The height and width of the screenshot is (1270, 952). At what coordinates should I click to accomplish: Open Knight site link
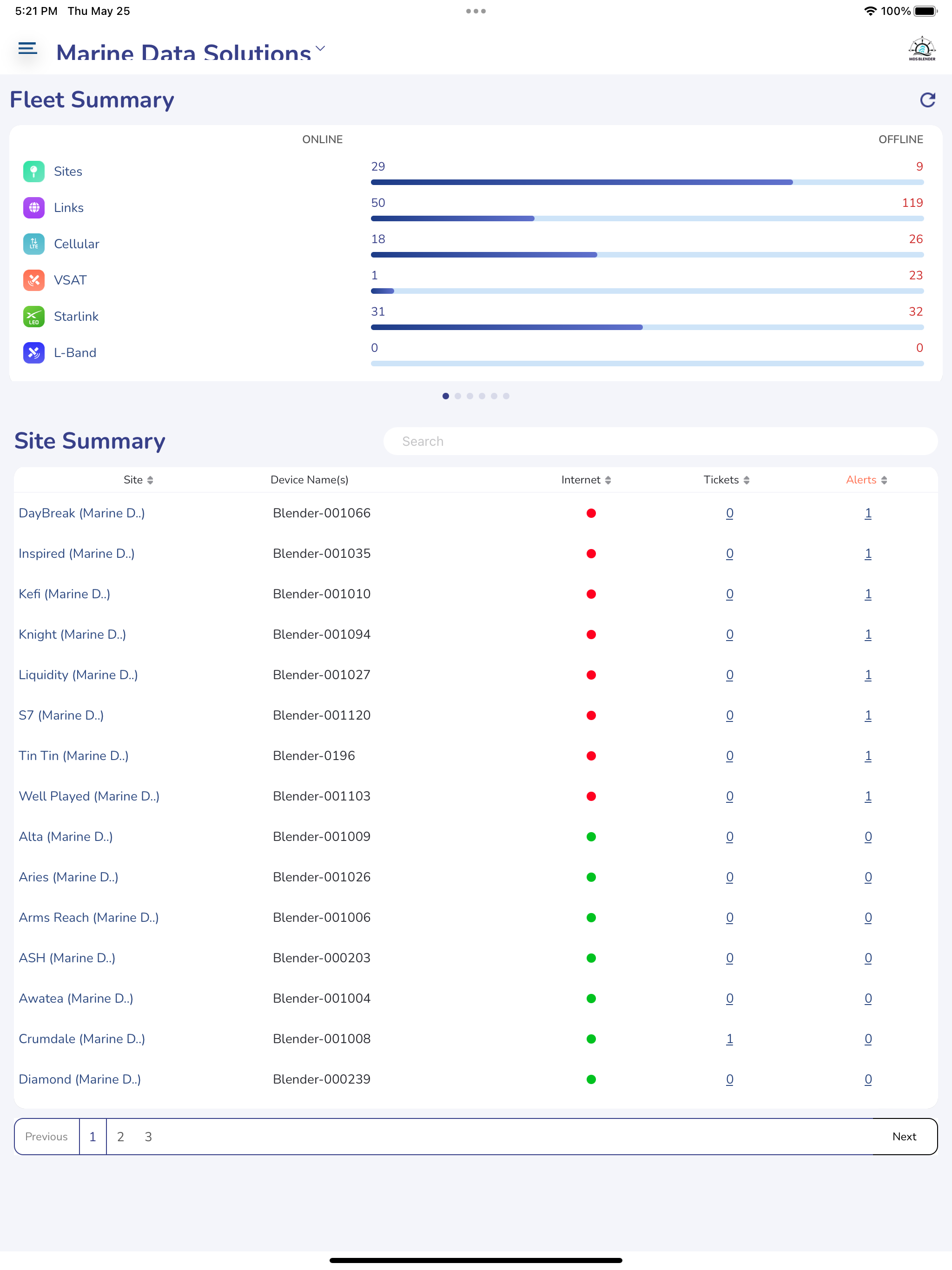coord(73,634)
